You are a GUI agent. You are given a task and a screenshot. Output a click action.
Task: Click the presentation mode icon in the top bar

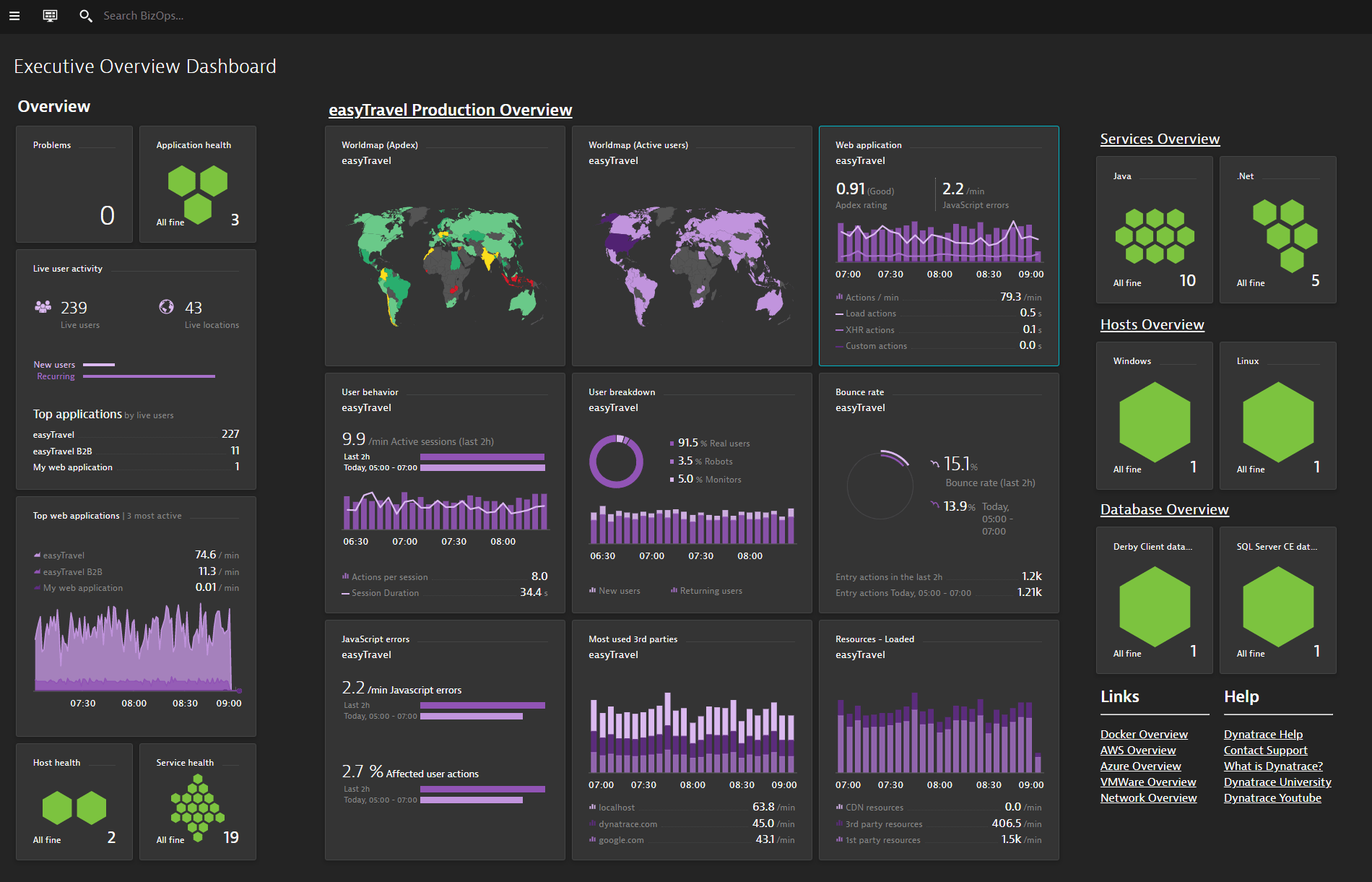50,15
